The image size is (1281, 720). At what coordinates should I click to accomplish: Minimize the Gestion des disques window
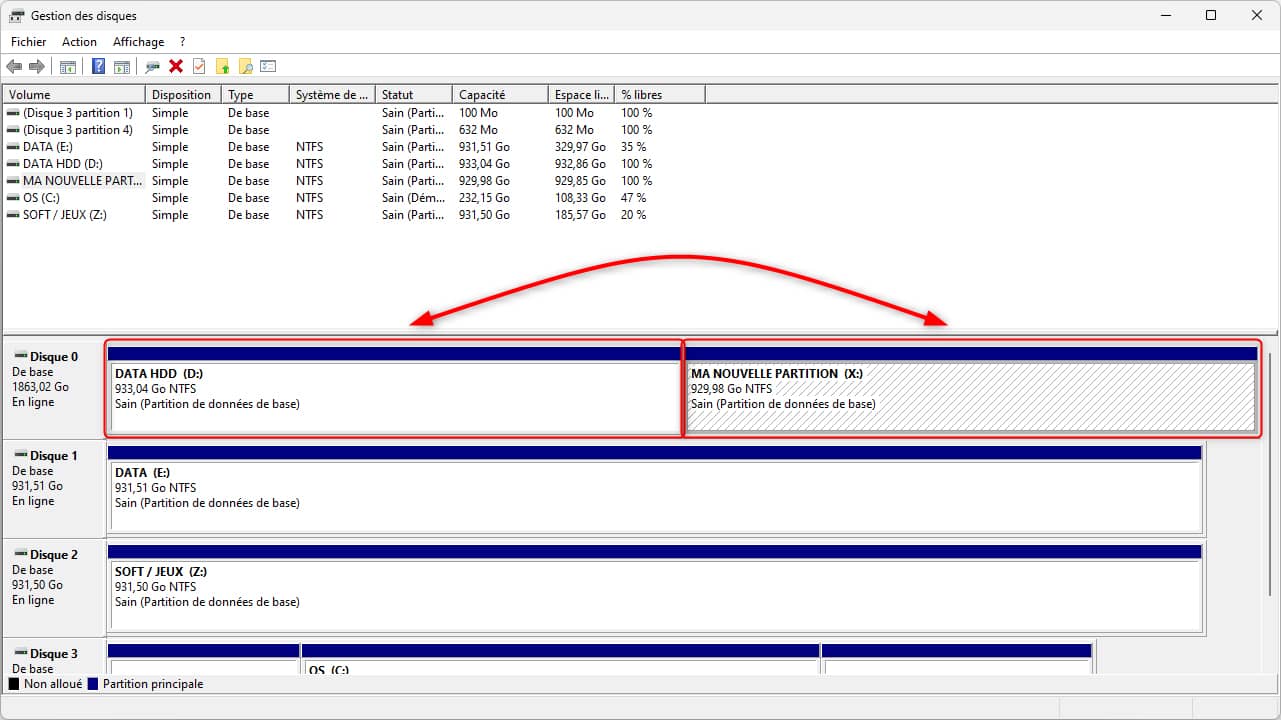(1165, 16)
